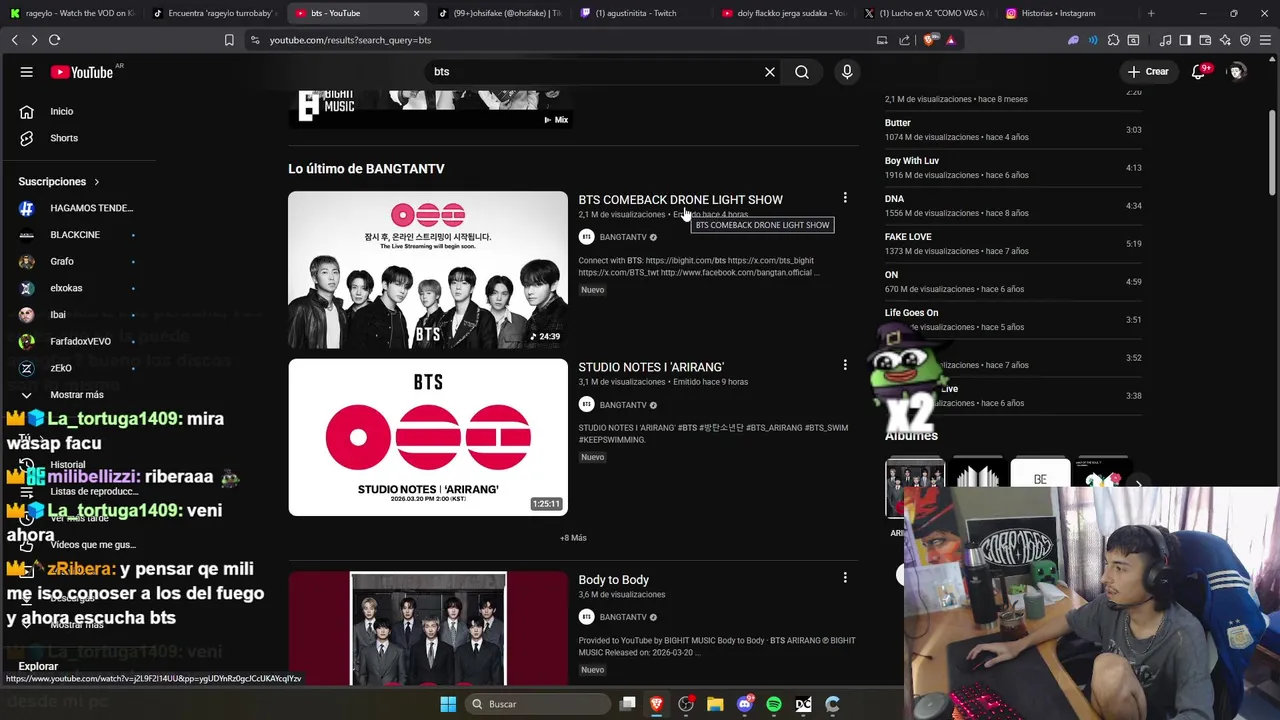Switch to the Lucho en X tab
The height and width of the screenshot is (720, 1280).
925,13
